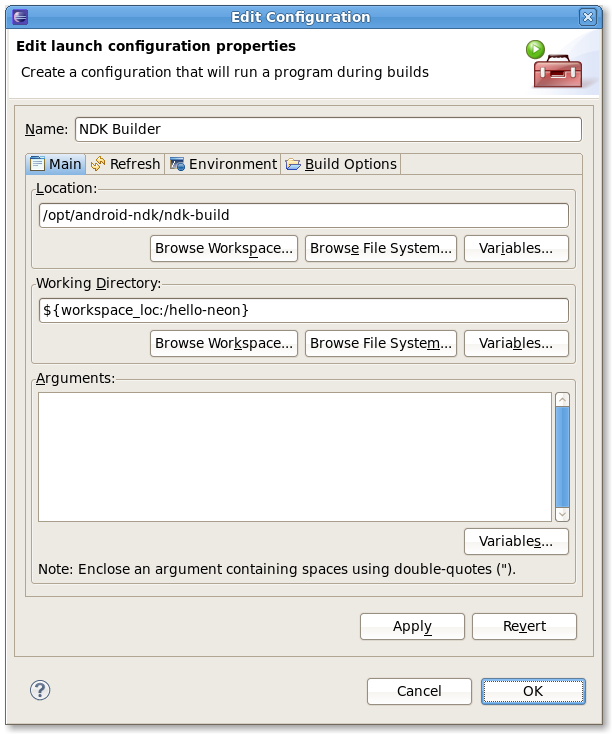The width and height of the screenshot is (612, 734).
Task: Close the Edit Configuration dialog
Action: point(587,17)
